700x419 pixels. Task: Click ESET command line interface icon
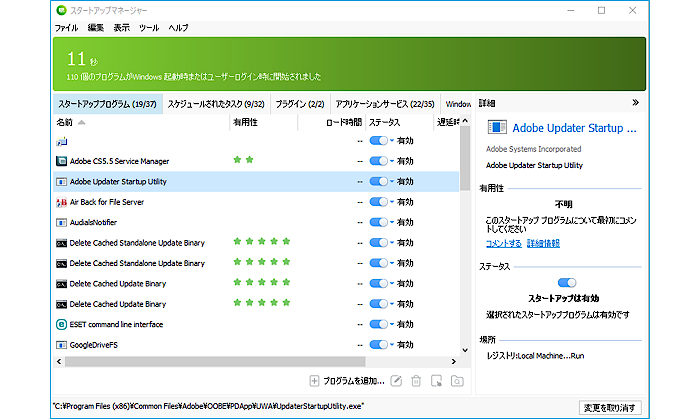pos(62,324)
